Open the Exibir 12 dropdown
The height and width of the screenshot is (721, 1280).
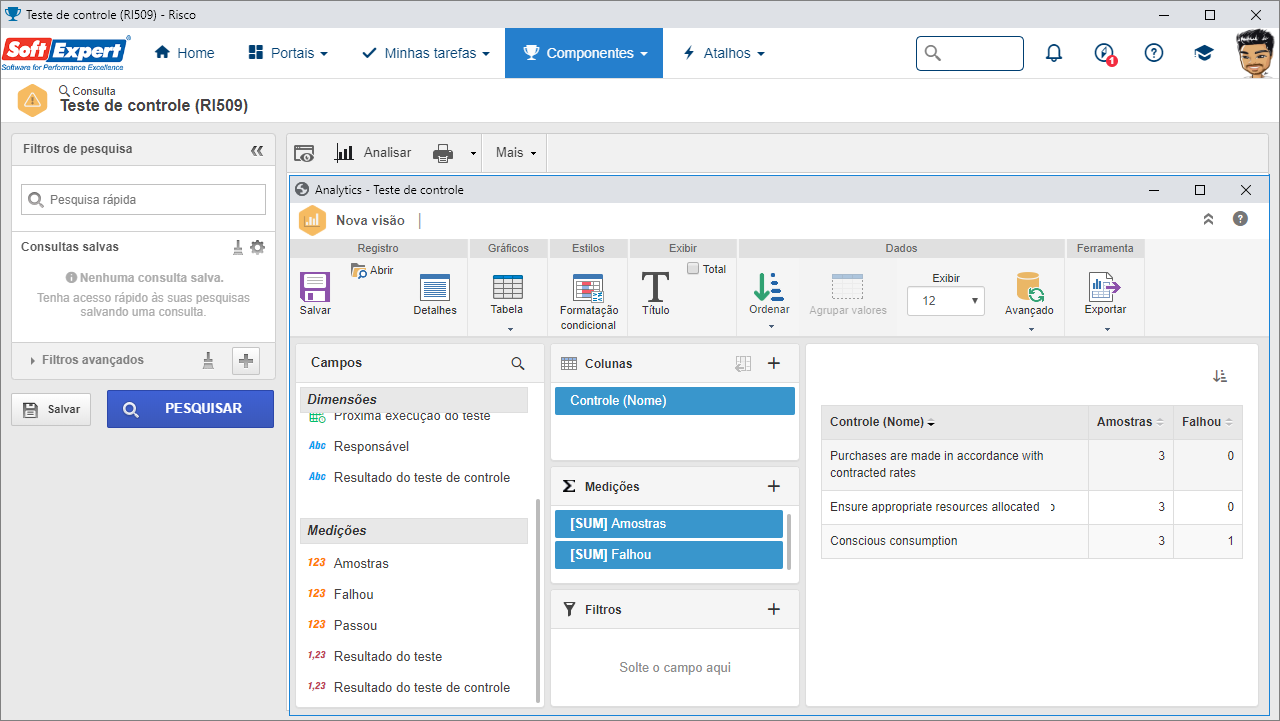click(946, 301)
